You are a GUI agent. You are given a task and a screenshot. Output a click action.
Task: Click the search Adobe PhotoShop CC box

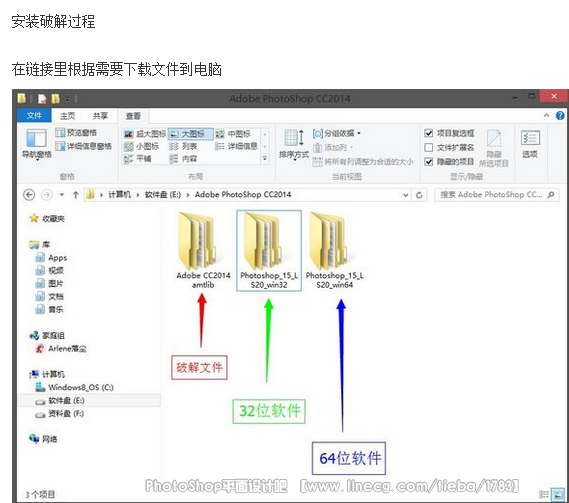496,195
